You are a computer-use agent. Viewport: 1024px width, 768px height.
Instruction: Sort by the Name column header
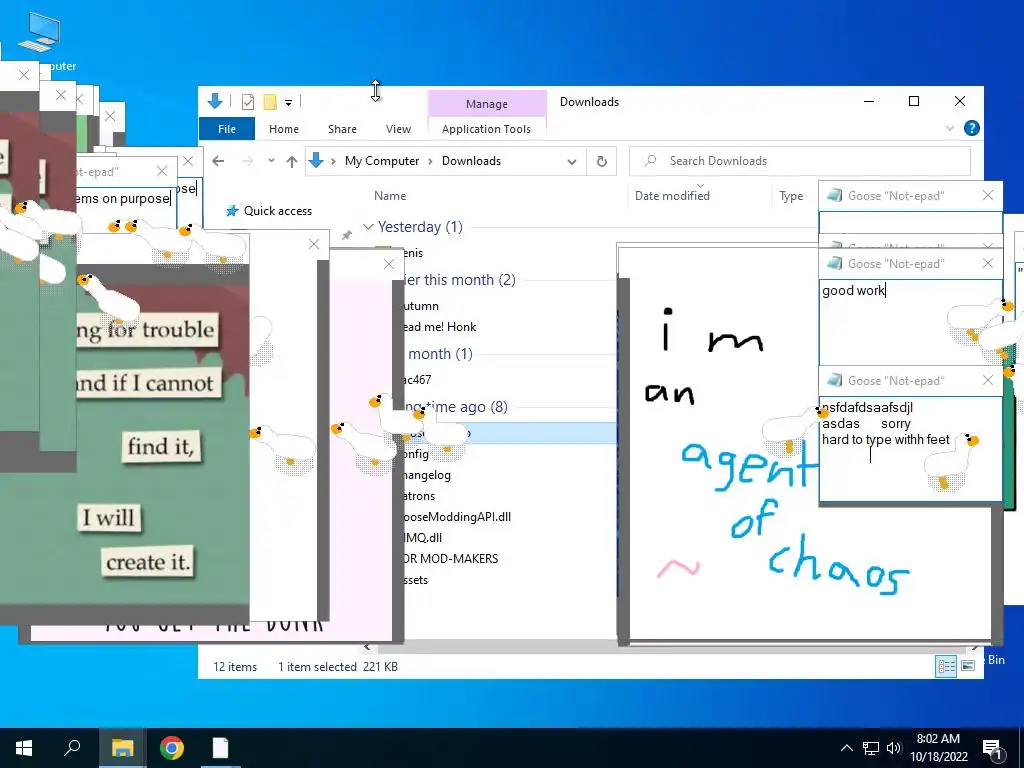pos(390,195)
